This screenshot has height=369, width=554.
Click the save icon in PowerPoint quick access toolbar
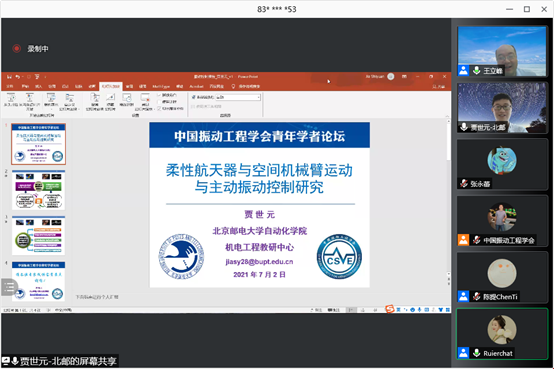pyautogui.click(x=9, y=77)
